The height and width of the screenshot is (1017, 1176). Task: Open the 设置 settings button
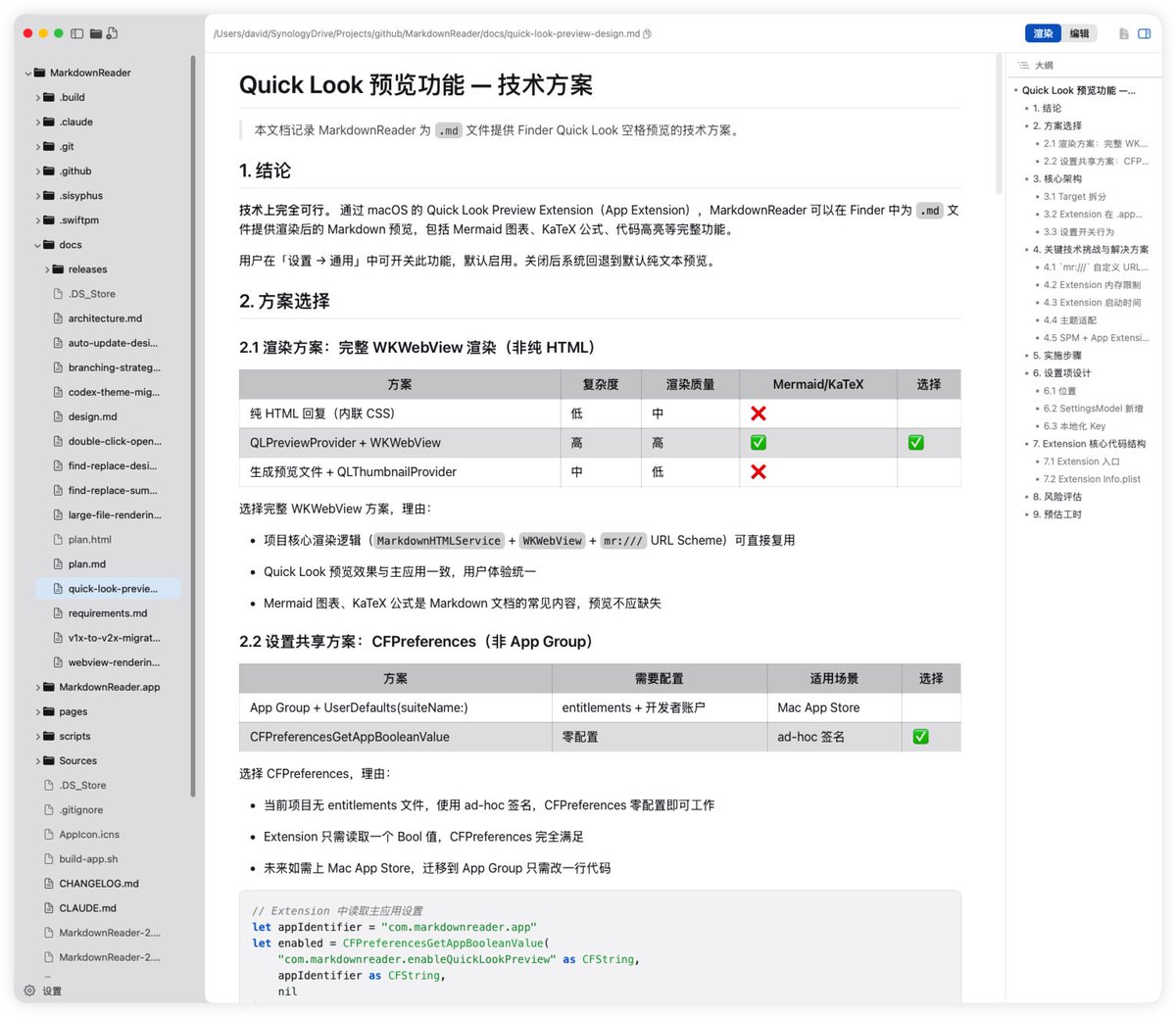43,991
